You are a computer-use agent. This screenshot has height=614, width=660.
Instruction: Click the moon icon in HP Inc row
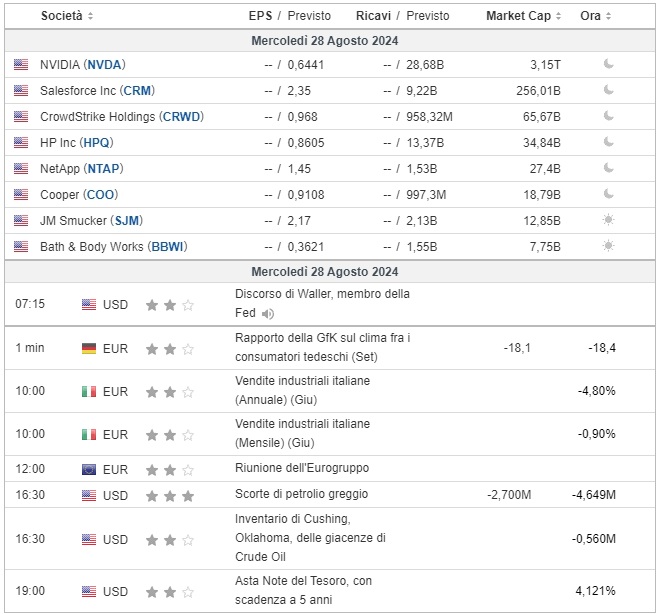point(608,142)
